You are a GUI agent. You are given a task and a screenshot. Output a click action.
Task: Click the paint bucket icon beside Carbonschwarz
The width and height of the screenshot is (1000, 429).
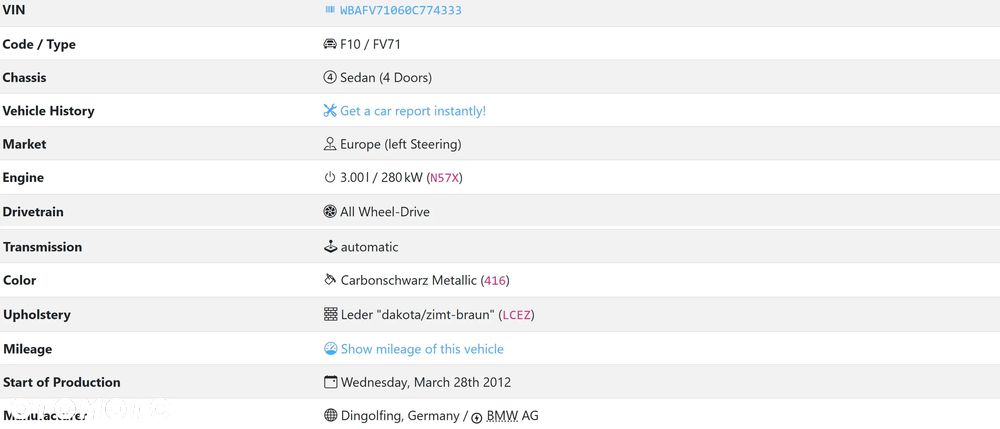330,281
